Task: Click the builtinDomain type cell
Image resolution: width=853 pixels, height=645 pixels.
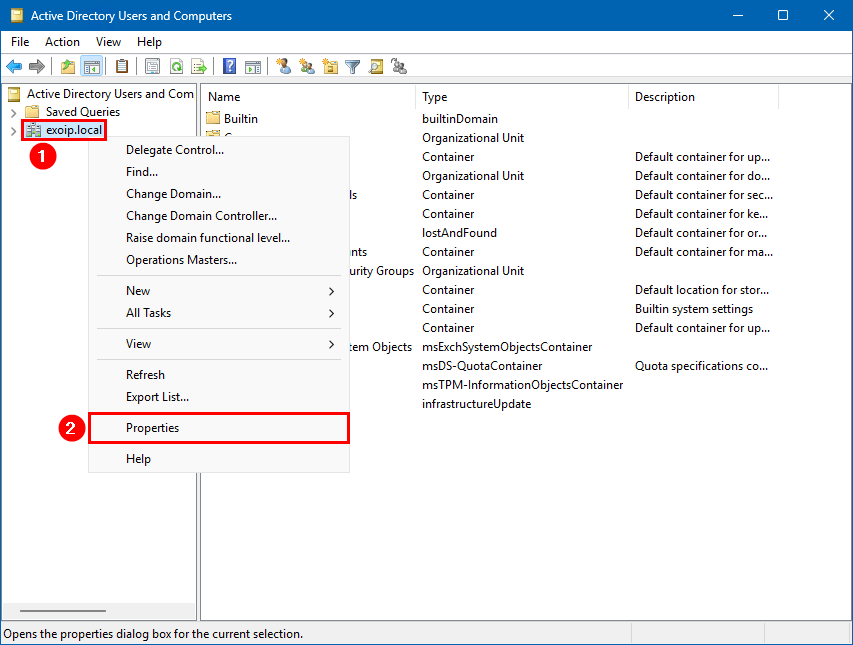Action: tap(460, 119)
